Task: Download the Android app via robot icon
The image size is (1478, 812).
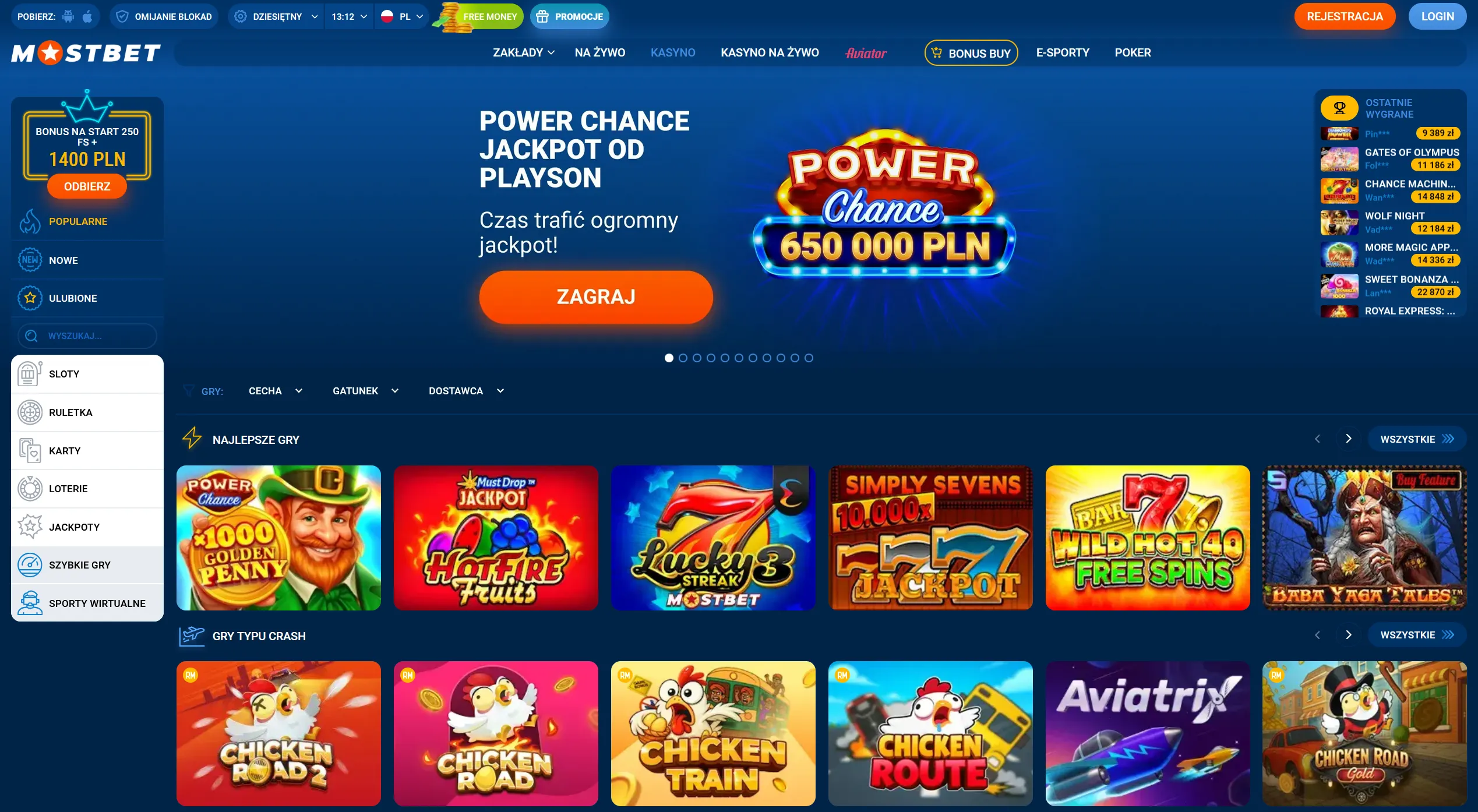Action: pyautogui.click(x=68, y=16)
